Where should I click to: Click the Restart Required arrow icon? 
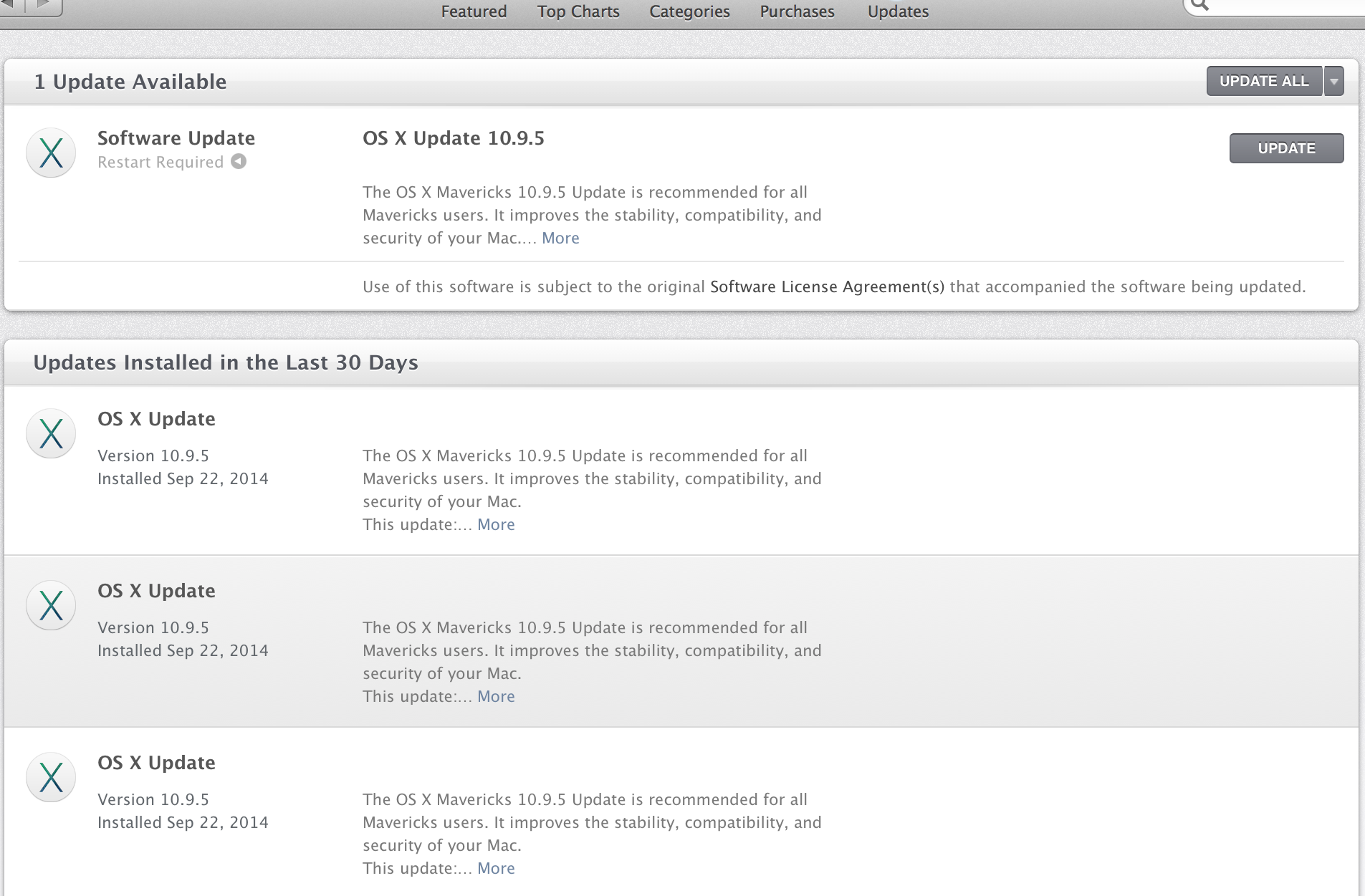[x=239, y=161]
